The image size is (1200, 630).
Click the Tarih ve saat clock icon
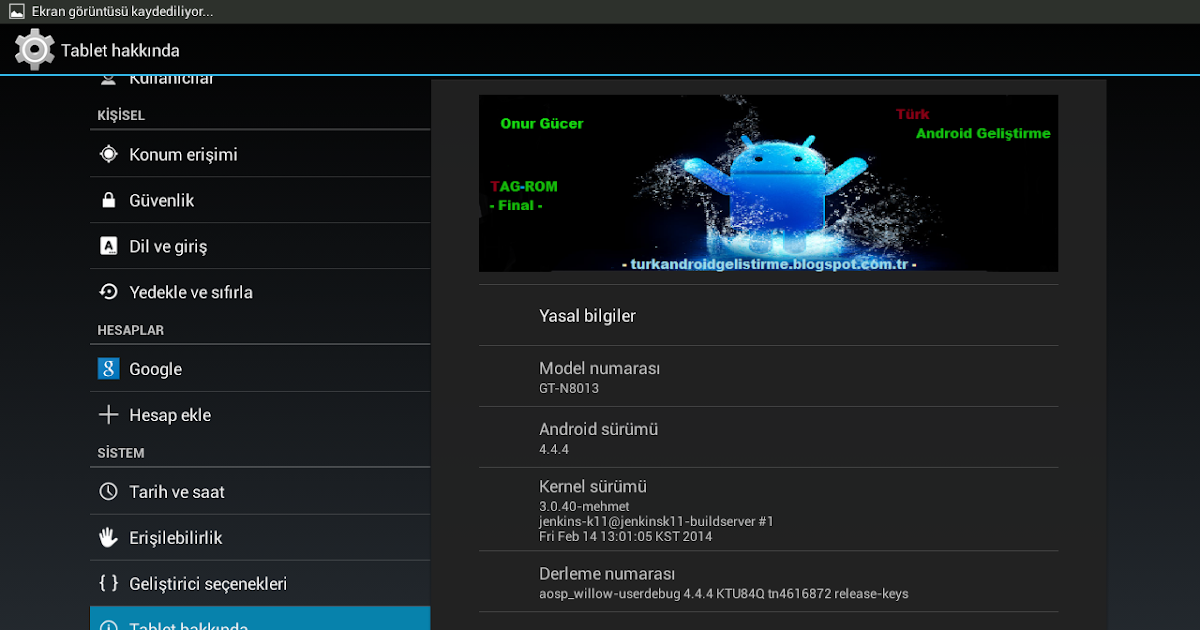[109, 492]
